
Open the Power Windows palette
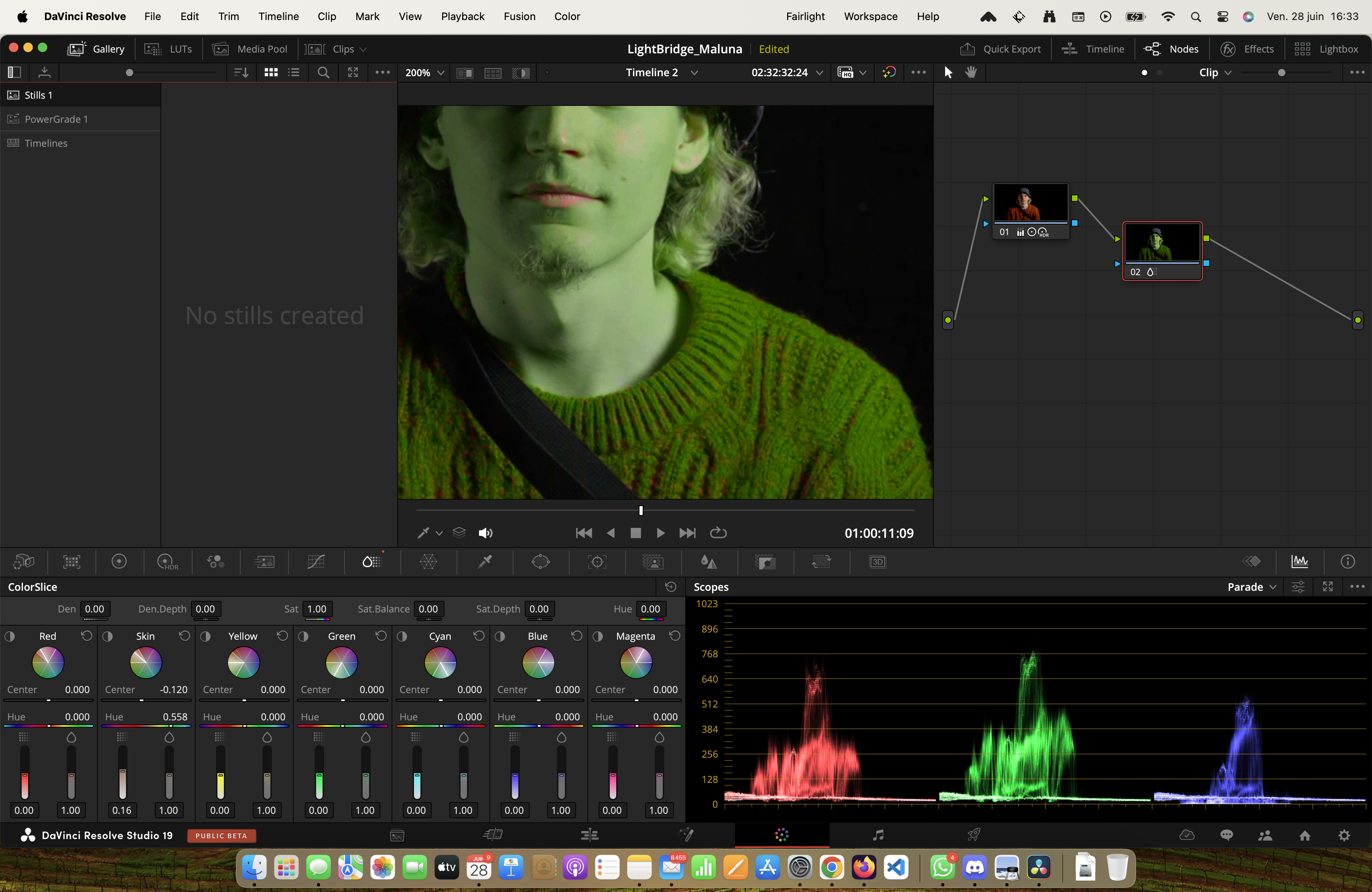click(x=540, y=562)
